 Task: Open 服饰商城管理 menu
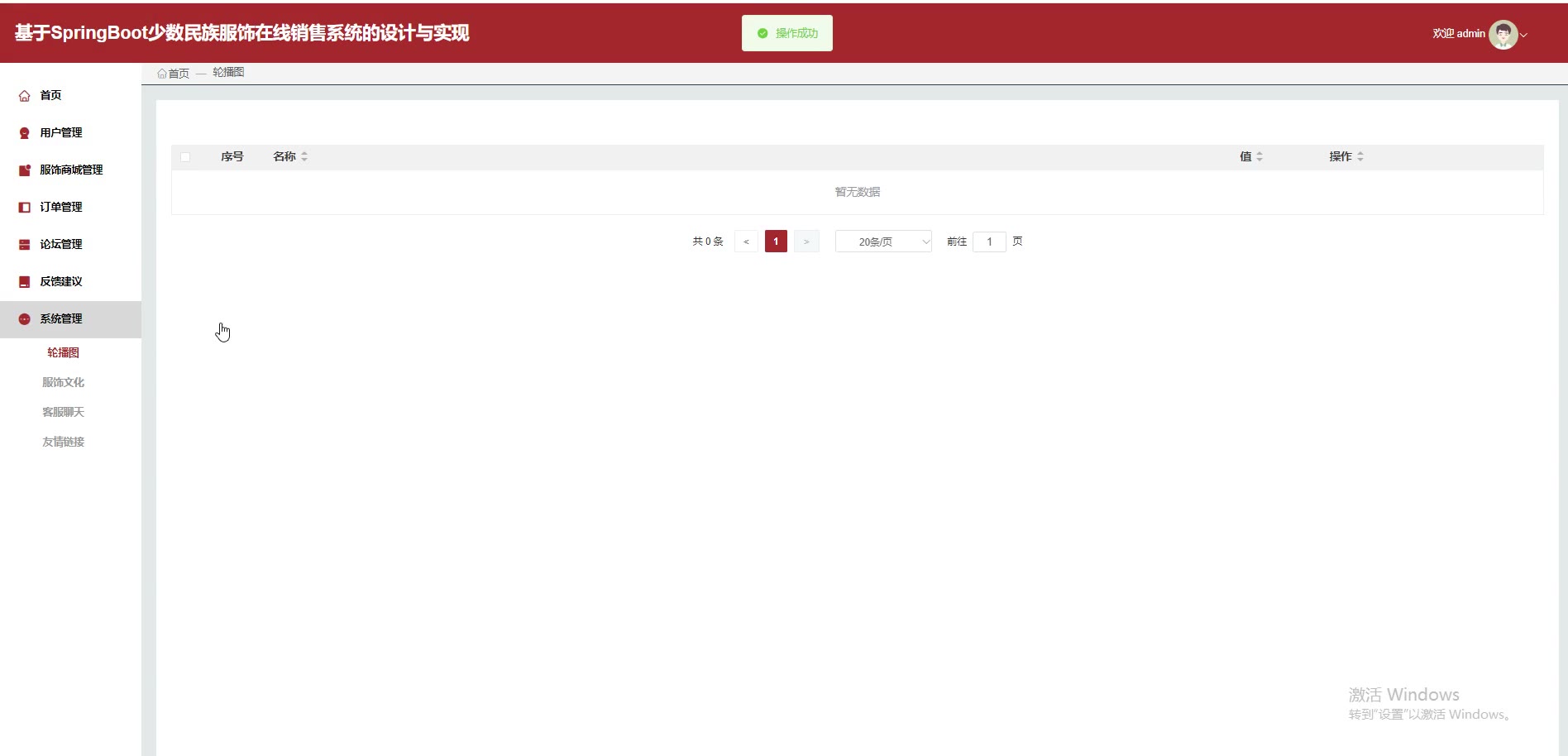71,170
